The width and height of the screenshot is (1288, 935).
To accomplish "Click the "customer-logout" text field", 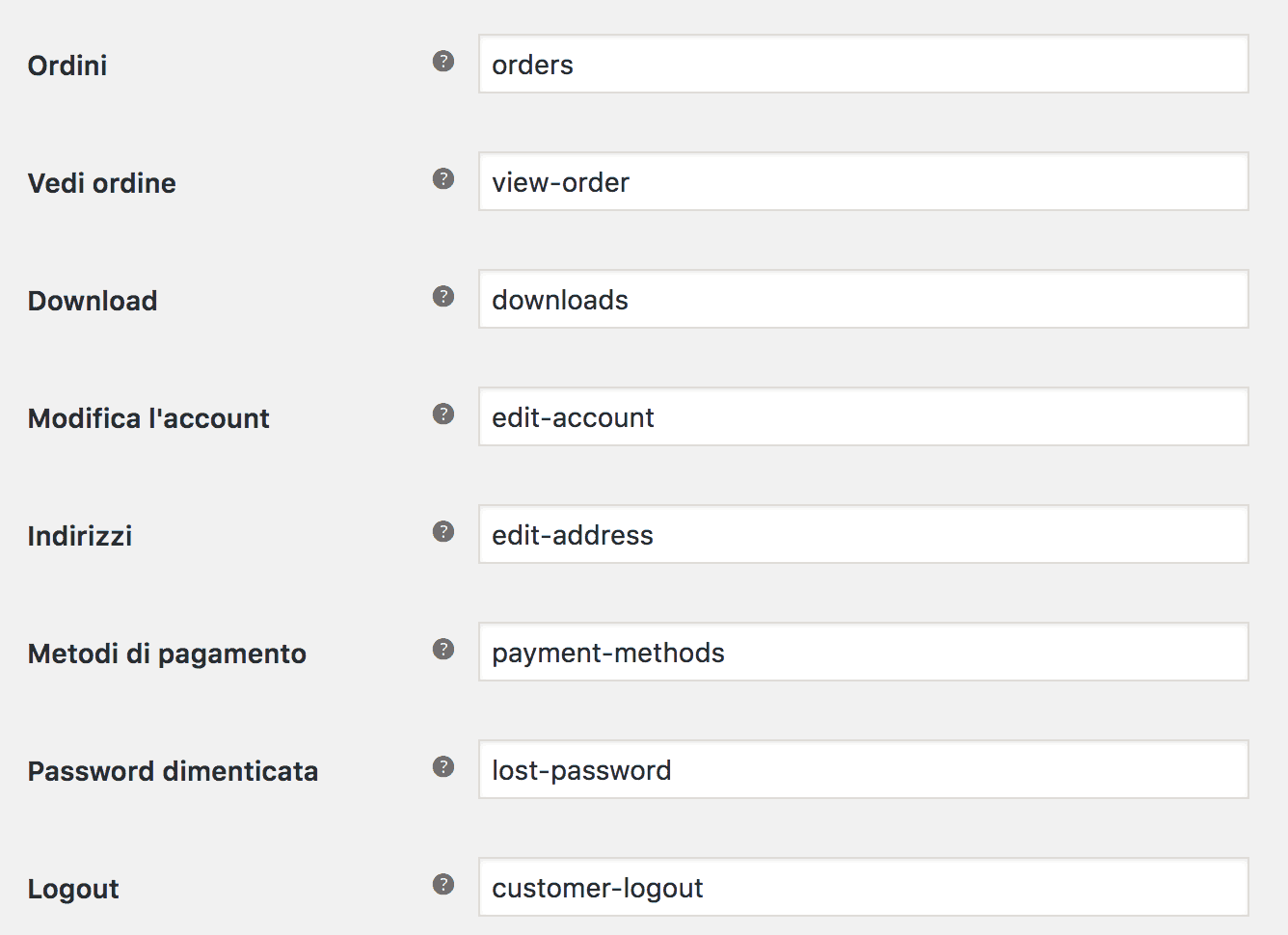I will point(863,888).
